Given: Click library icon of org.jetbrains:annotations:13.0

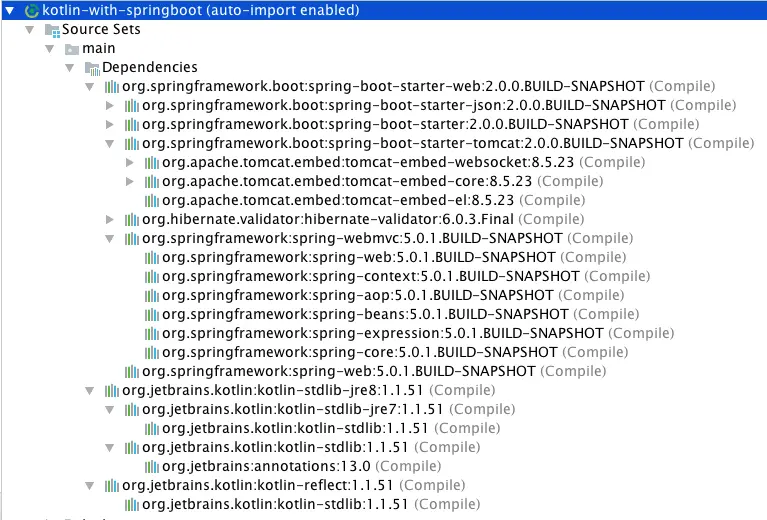Looking at the screenshot, I should coord(152,467).
